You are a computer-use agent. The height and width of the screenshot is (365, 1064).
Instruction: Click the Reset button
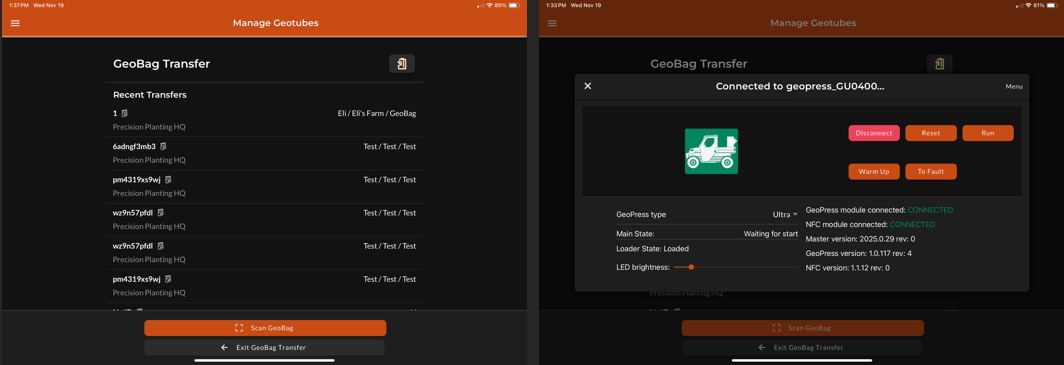pos(931,133)
